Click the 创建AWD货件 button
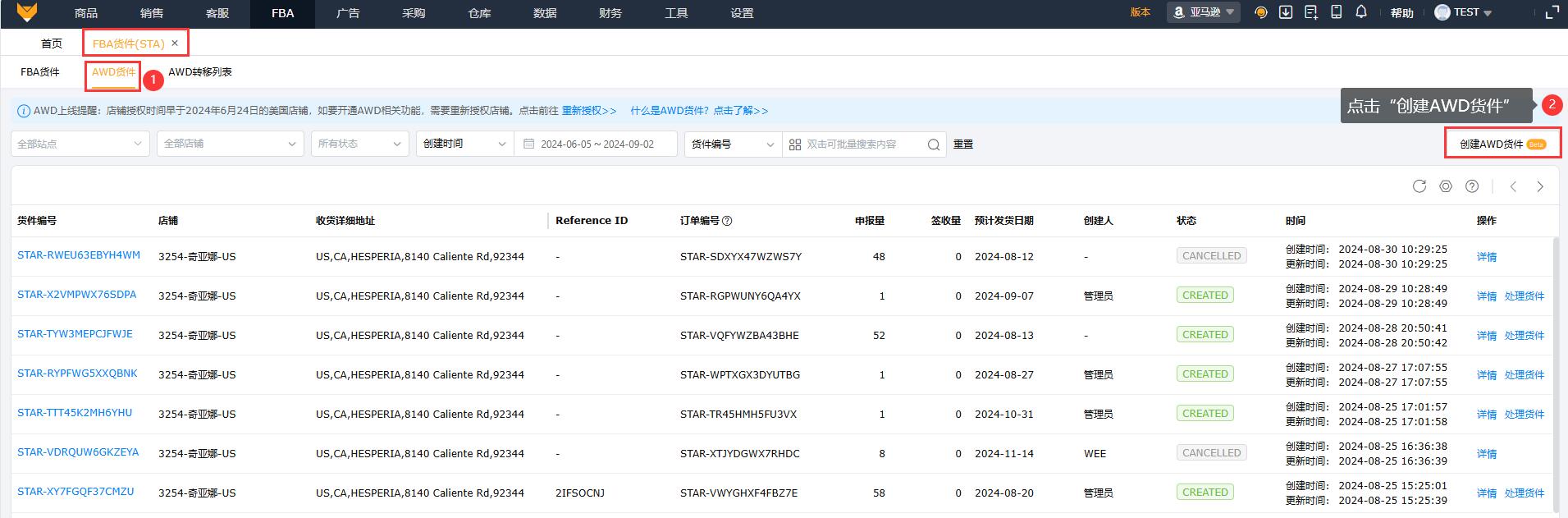 click(x=1502, y=144)
